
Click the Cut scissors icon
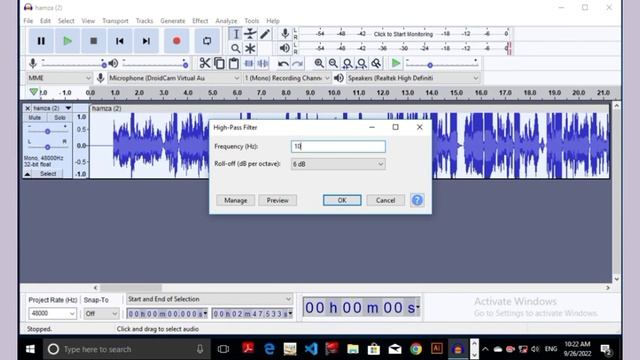[x=204, y=63]
